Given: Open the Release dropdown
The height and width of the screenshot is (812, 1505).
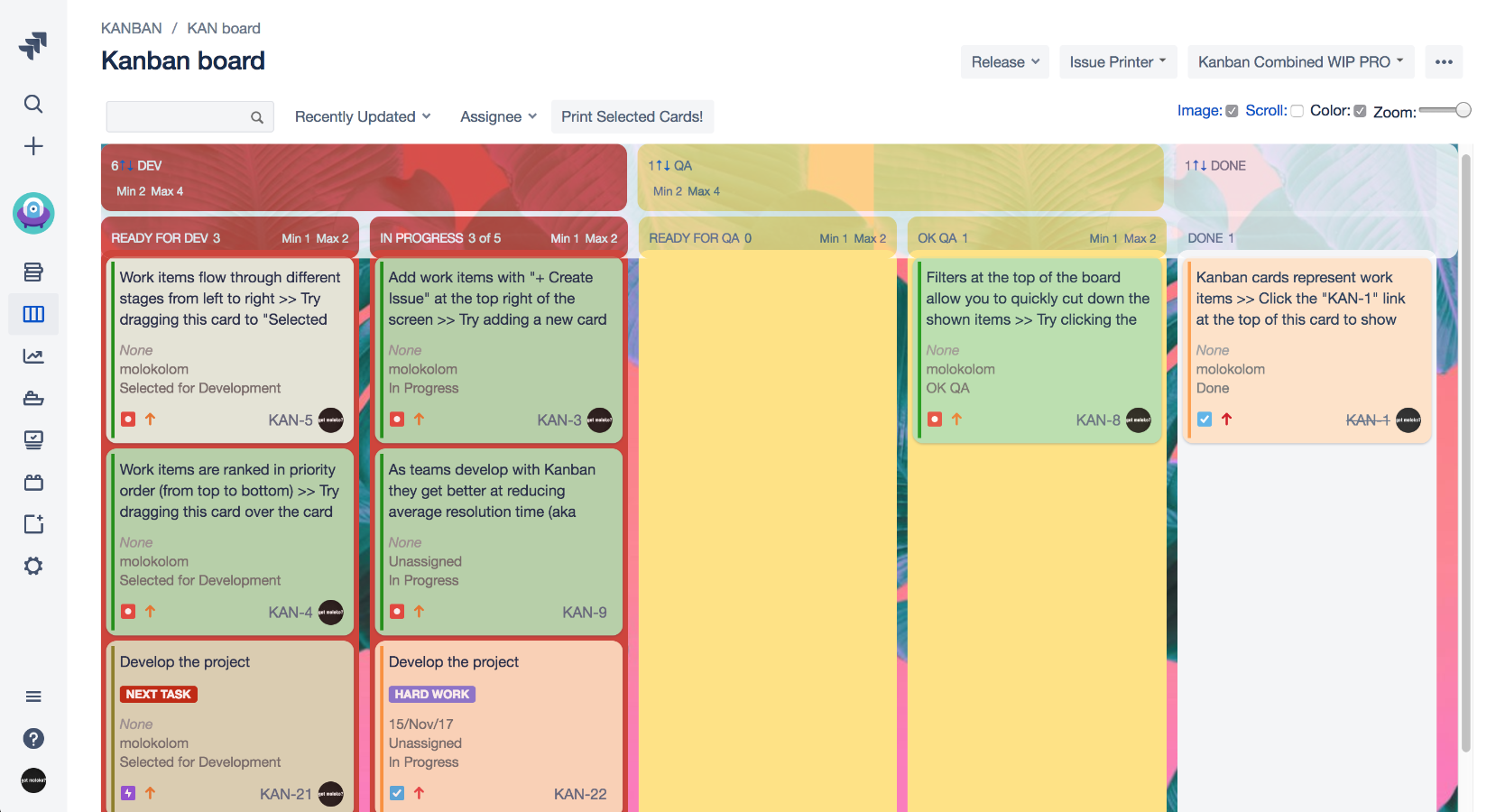Looking at the screenshot, I should click(x=1004, y=61).
